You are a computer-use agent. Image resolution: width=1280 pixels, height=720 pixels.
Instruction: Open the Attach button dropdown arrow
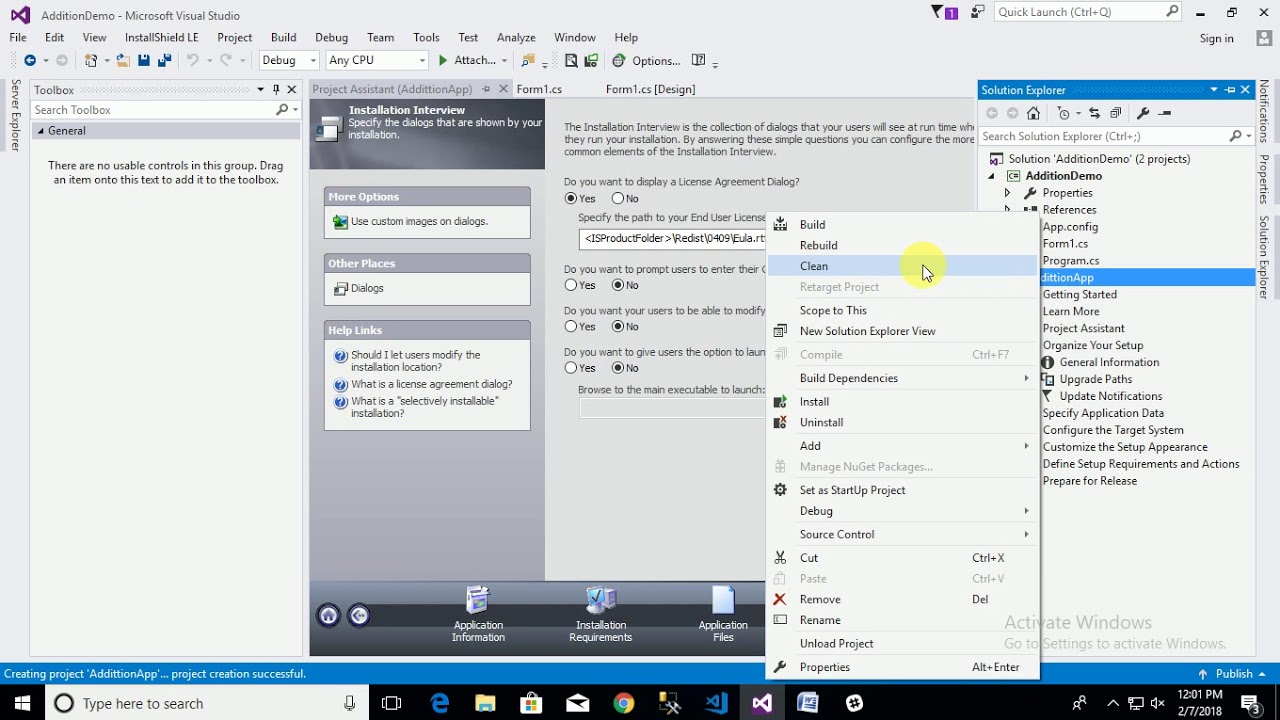click(x=504, y=60)
